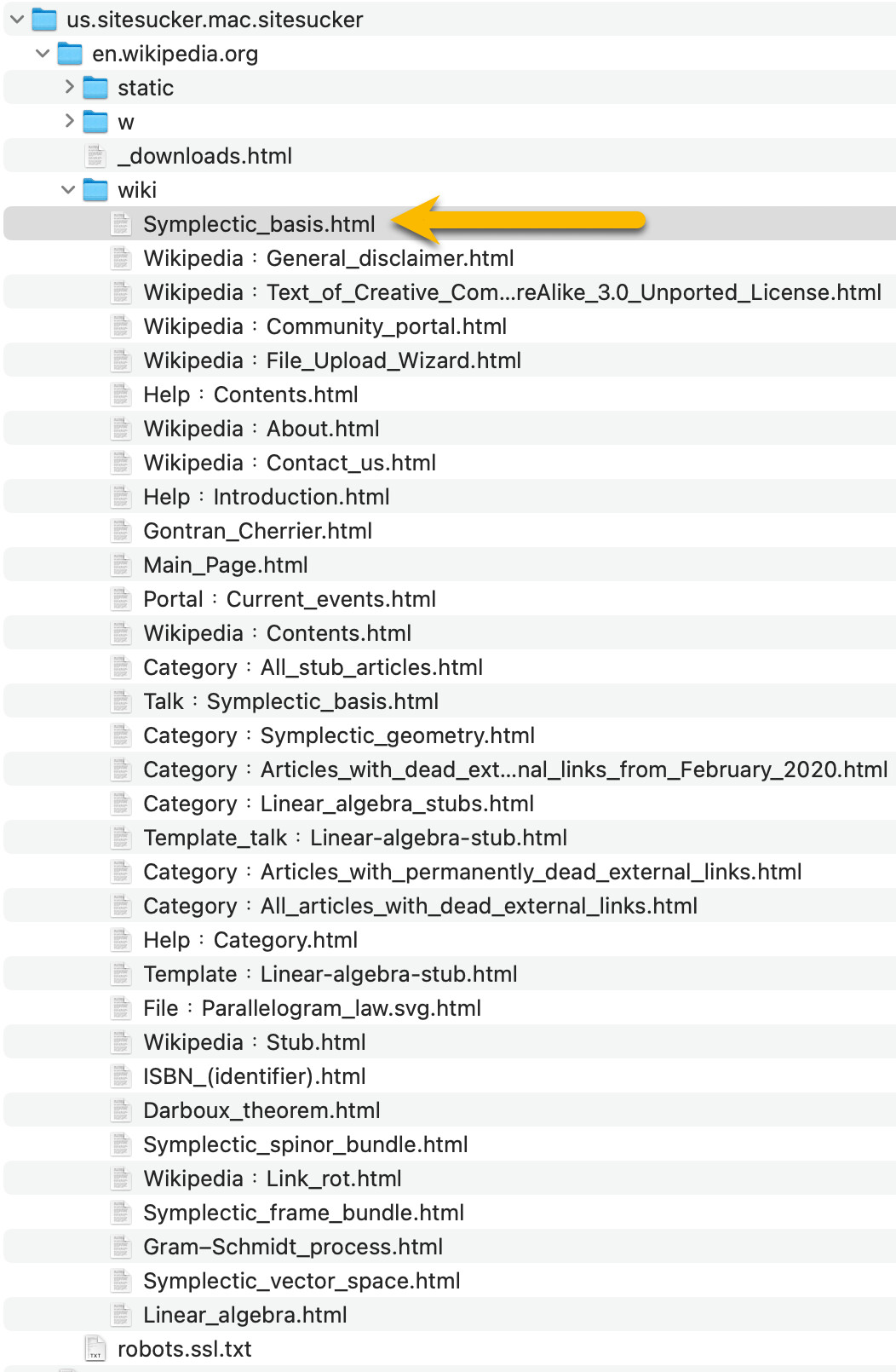Select Talk : Symplectic_basis.html
This screenshot has height=1372, width=896.
(290, 701)
